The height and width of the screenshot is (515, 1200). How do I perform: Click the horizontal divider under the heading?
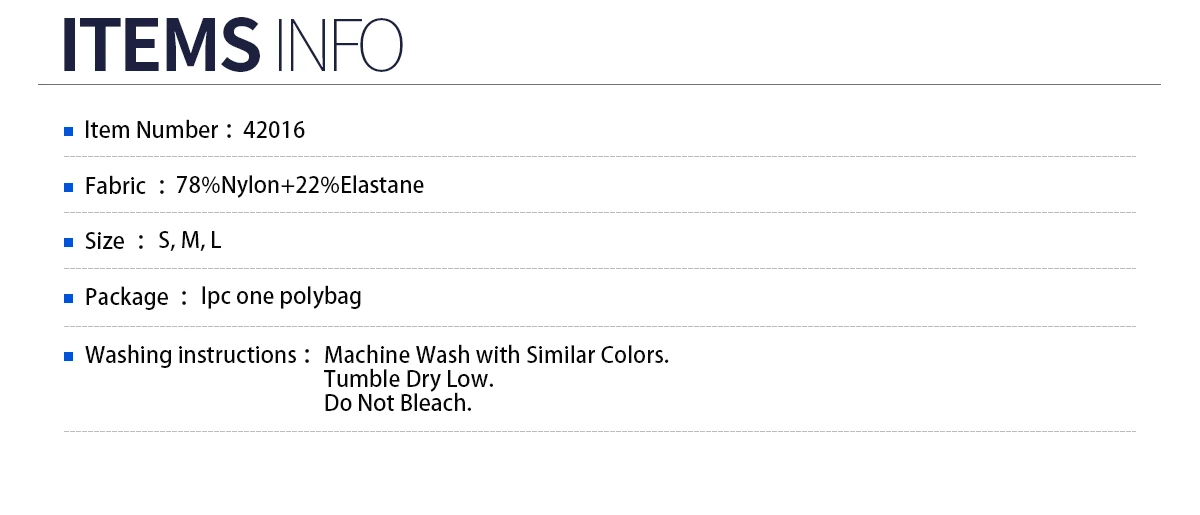point(599,84)
